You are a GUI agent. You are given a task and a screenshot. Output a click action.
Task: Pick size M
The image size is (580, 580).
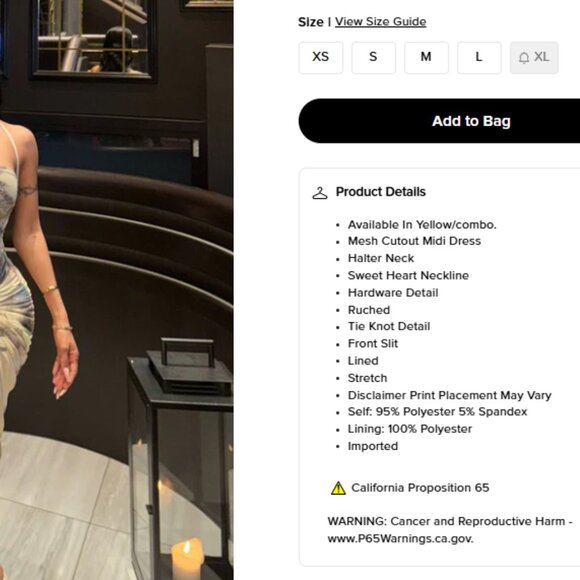pos(426,58)
